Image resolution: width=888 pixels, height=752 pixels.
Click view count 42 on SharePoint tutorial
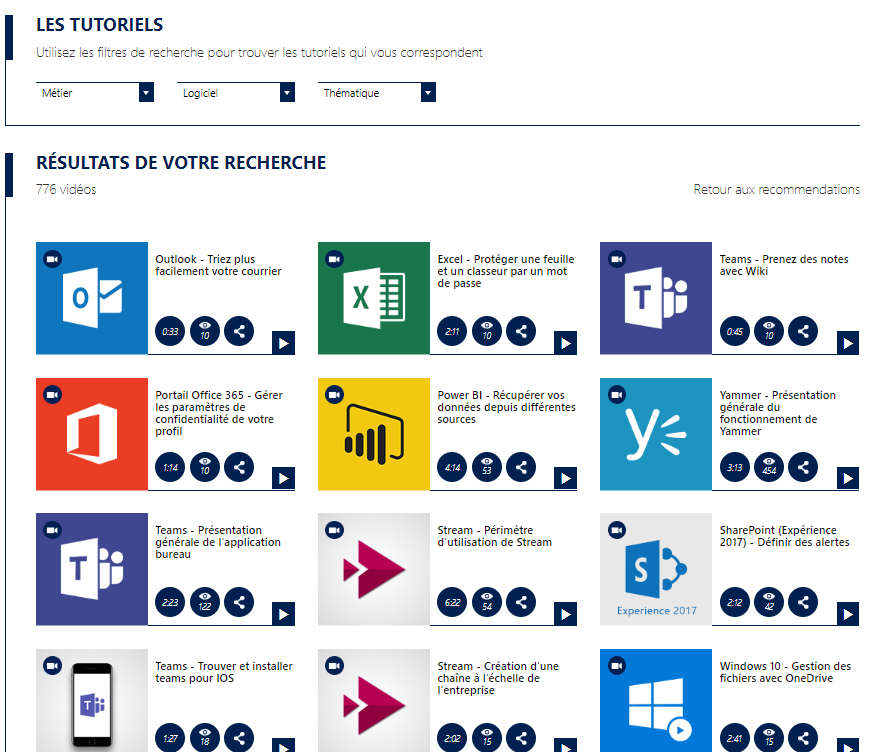point(769,602)
